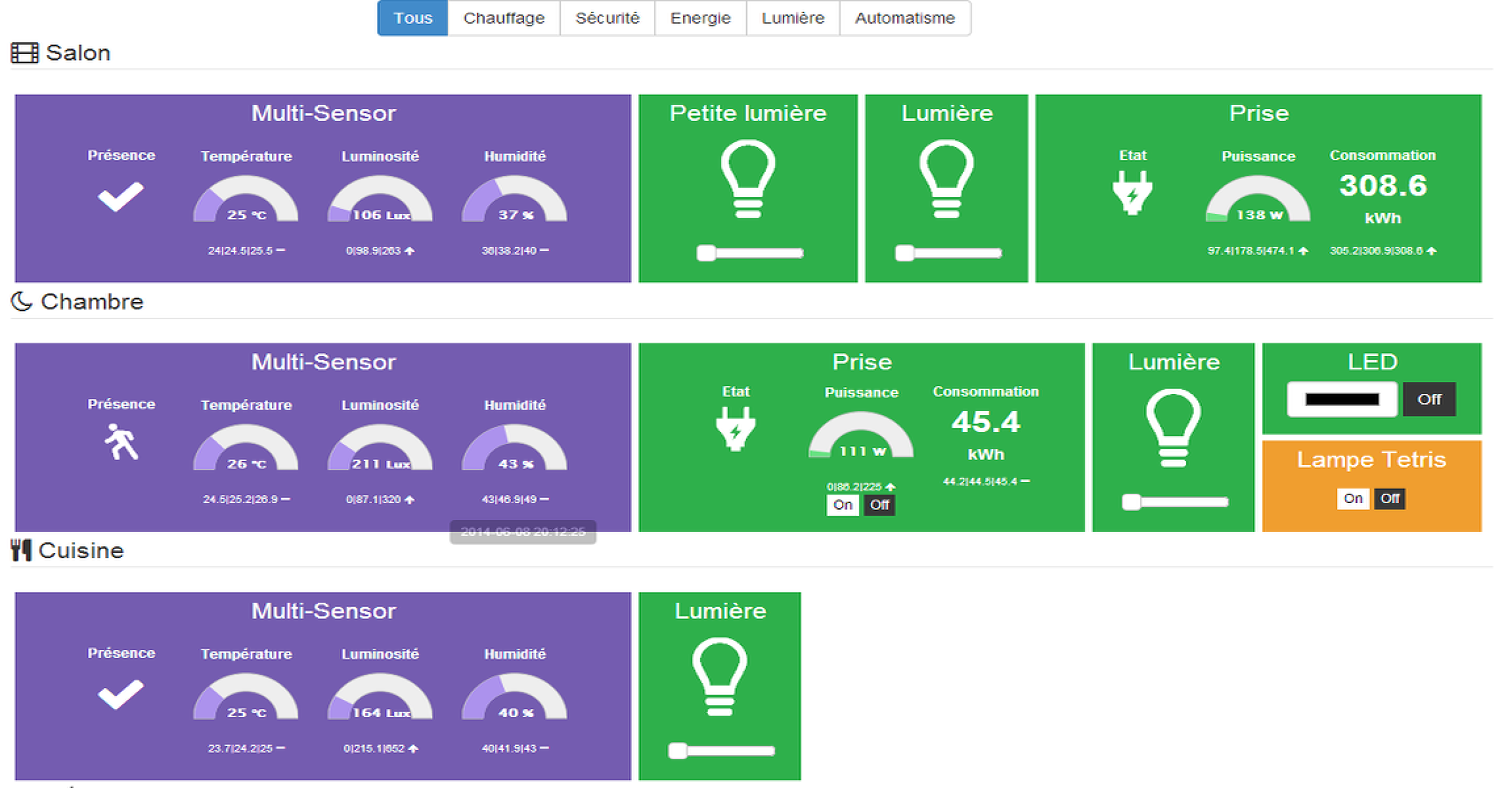
Task: Click the plug icon on the Salon Prise
Action: (1133, 190)
